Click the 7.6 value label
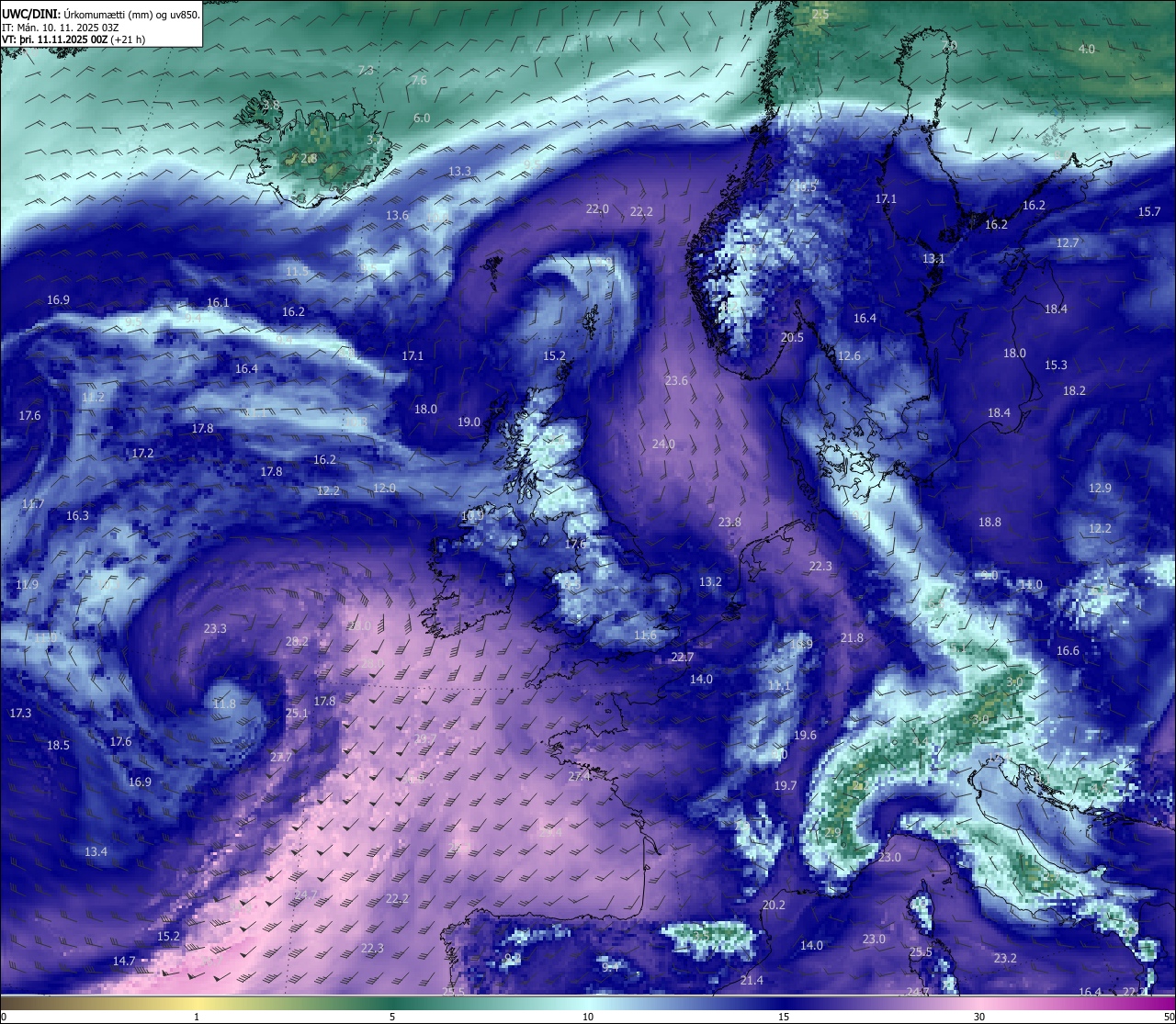The width and height of the screenshot is (1176, 1024). 418,81
